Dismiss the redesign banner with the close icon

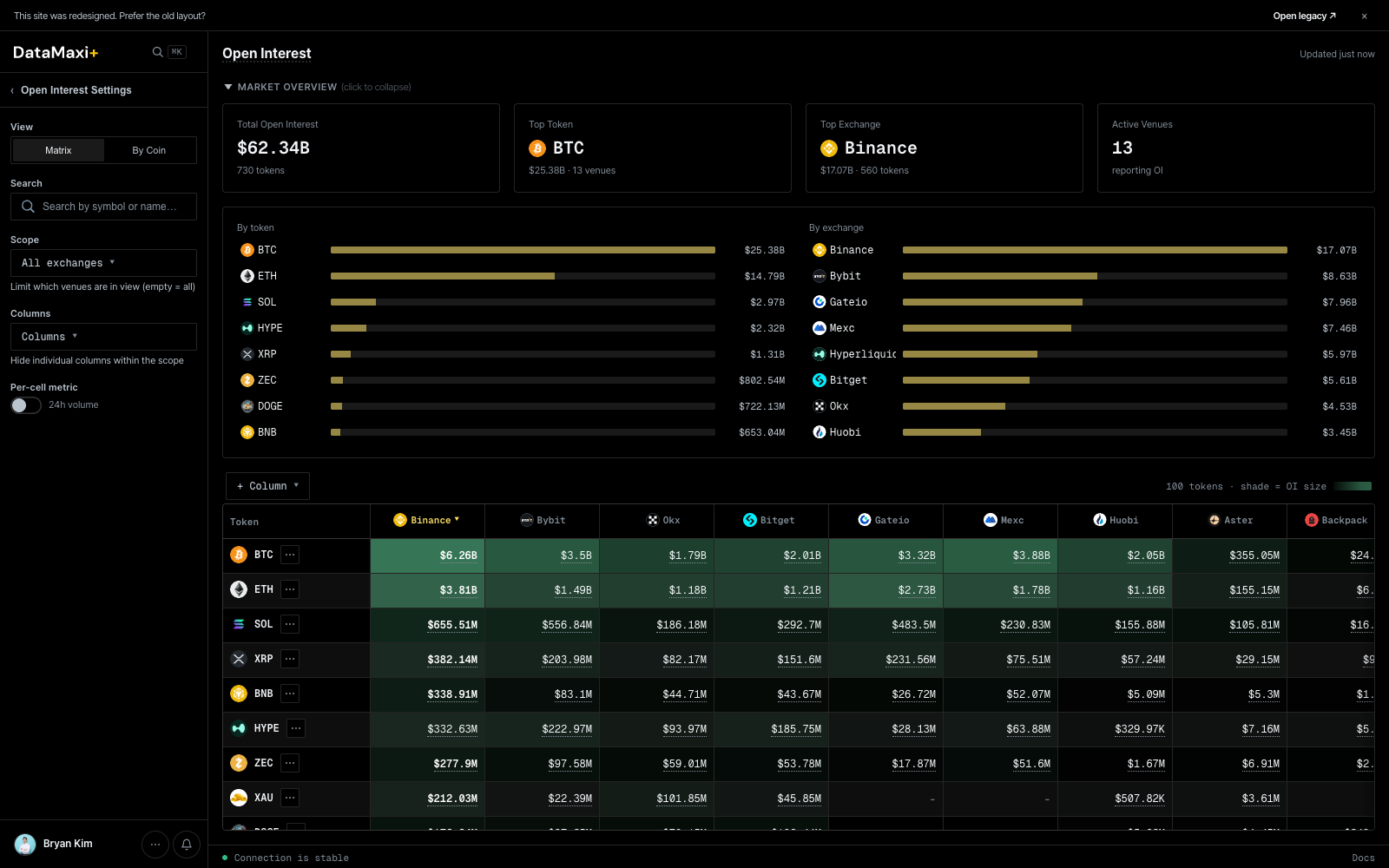click(x=1364, y=16)
